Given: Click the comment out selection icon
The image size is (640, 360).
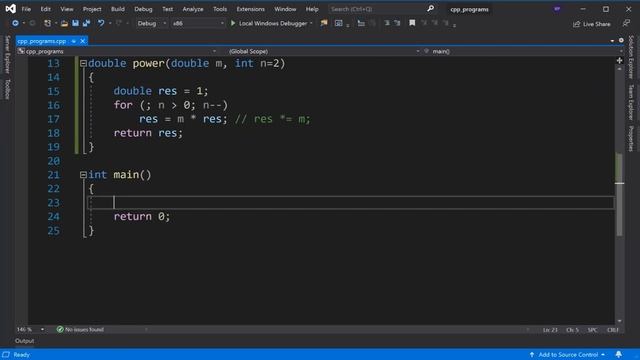Looking at the screenshot, I should [x=387, y=23].
